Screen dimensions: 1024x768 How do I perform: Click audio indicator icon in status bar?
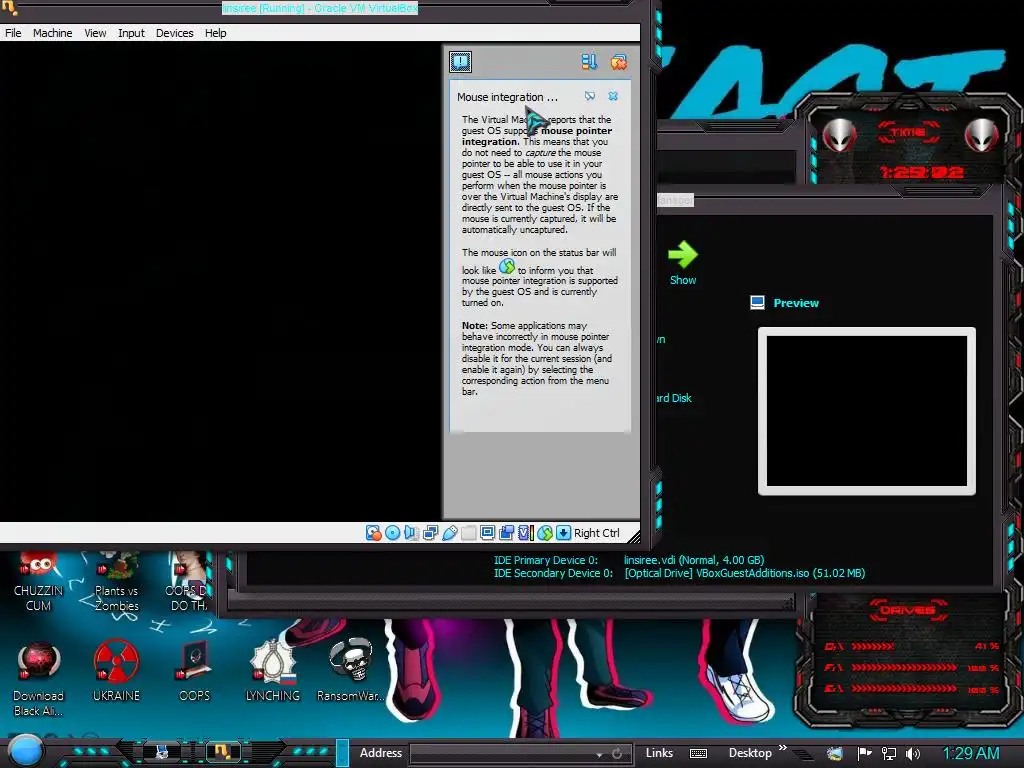pos(411,533)
